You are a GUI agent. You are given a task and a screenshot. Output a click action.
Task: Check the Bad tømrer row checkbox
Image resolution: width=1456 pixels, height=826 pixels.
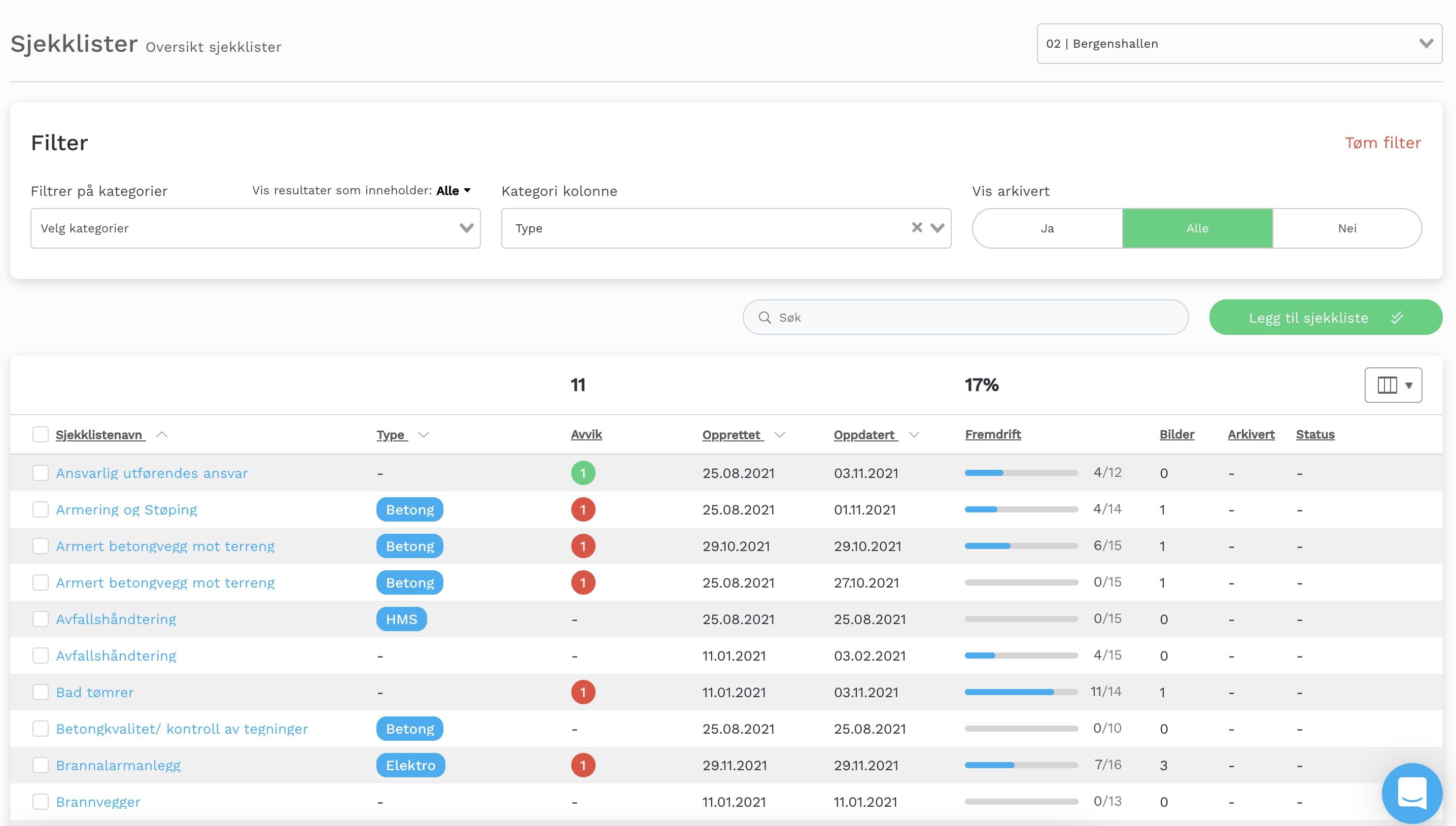(x=40, y=692)
